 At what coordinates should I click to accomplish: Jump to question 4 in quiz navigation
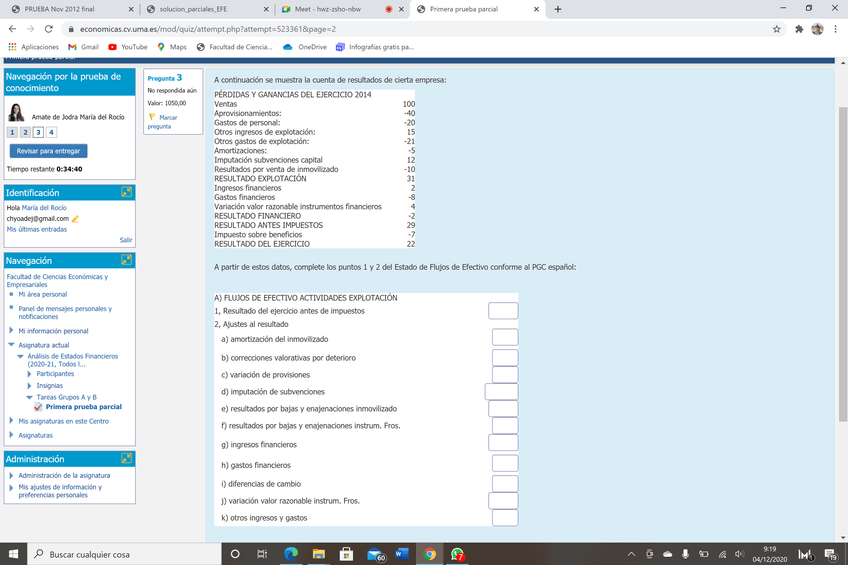click(51, 132)
